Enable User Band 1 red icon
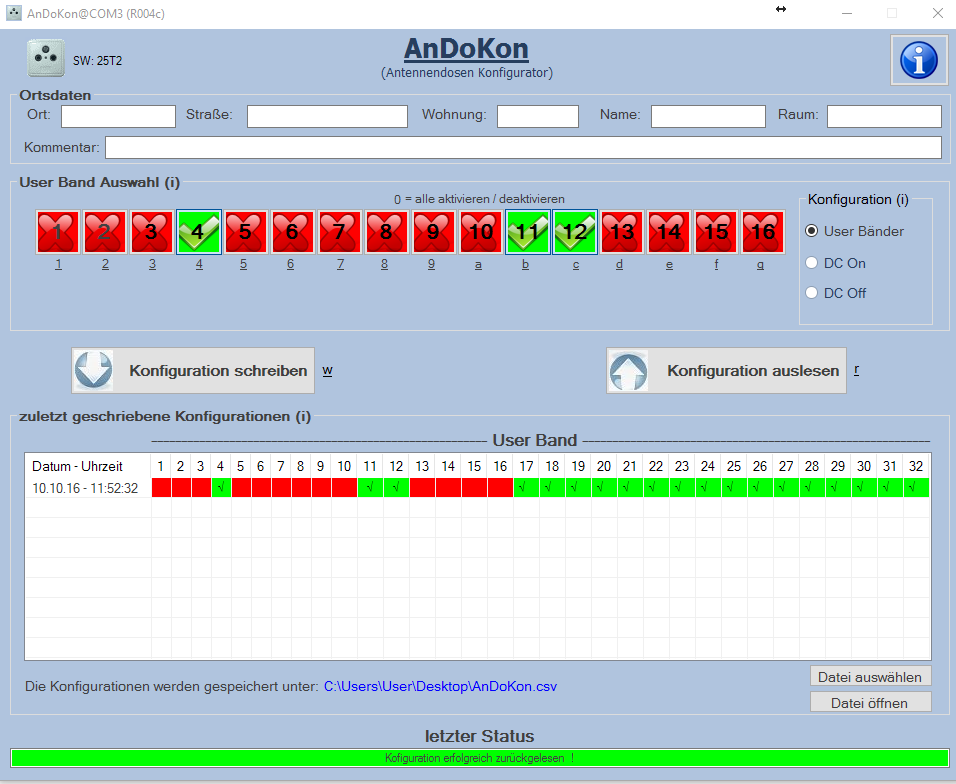The width and height of the screenshot is (956, 784). [58, 232]
